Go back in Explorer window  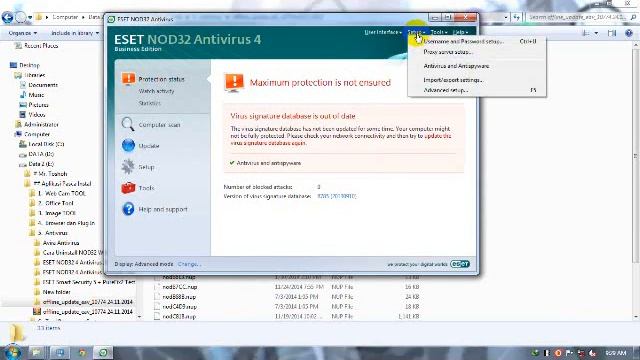click(7, 18)
